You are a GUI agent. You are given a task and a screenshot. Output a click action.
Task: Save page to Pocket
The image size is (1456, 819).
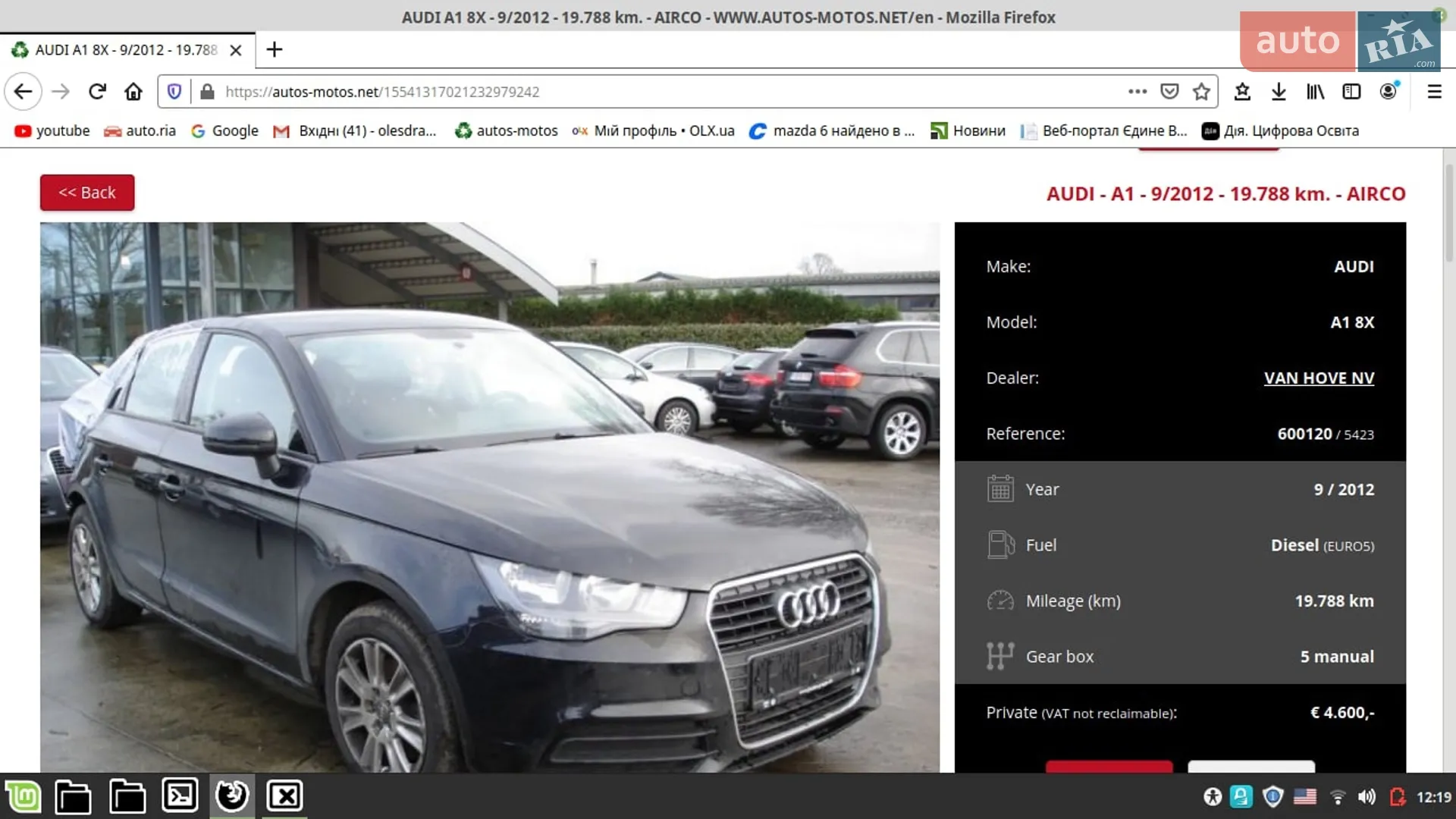pos(1169,92)
